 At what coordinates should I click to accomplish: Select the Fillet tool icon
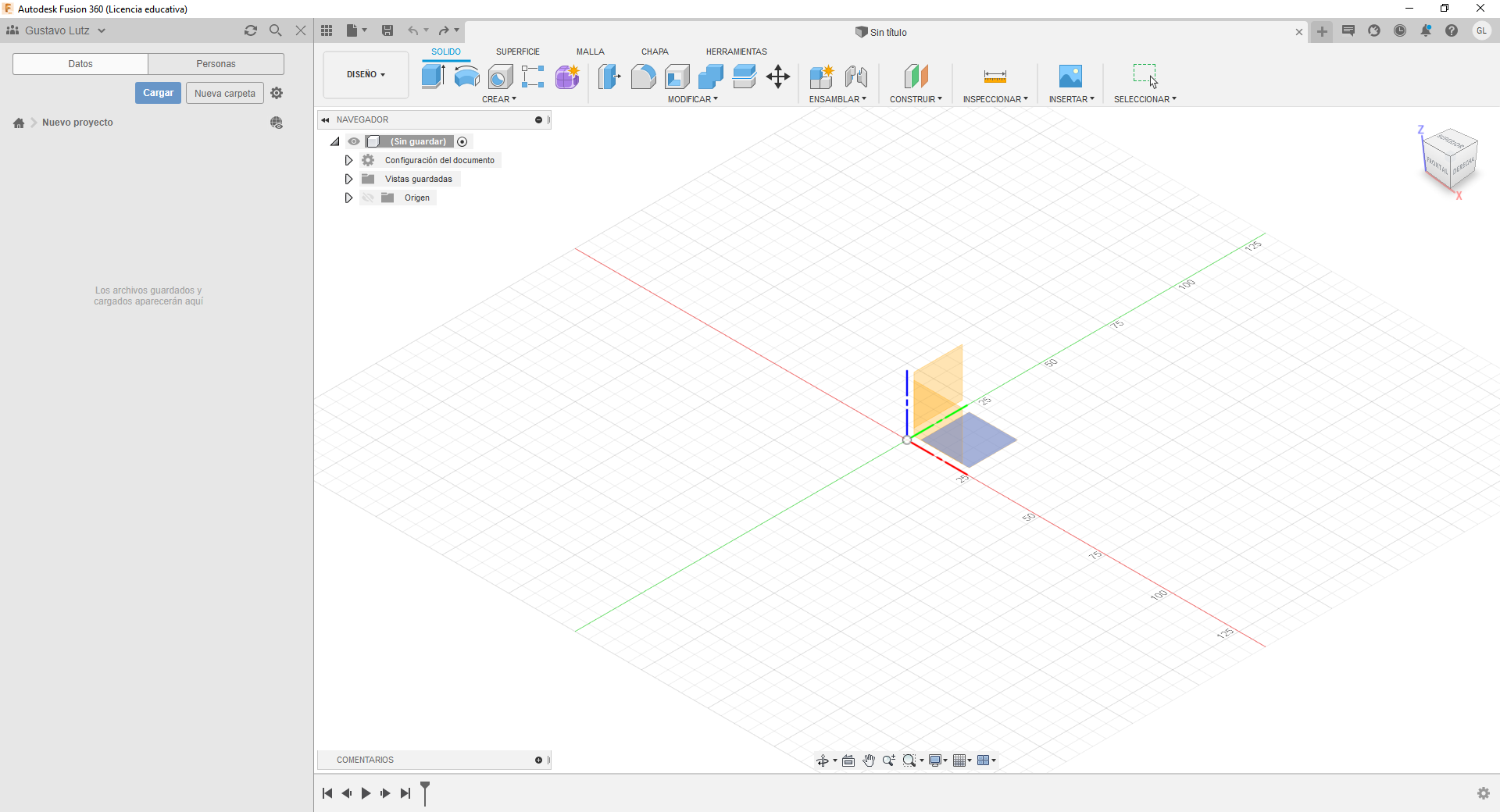point(643,77)
